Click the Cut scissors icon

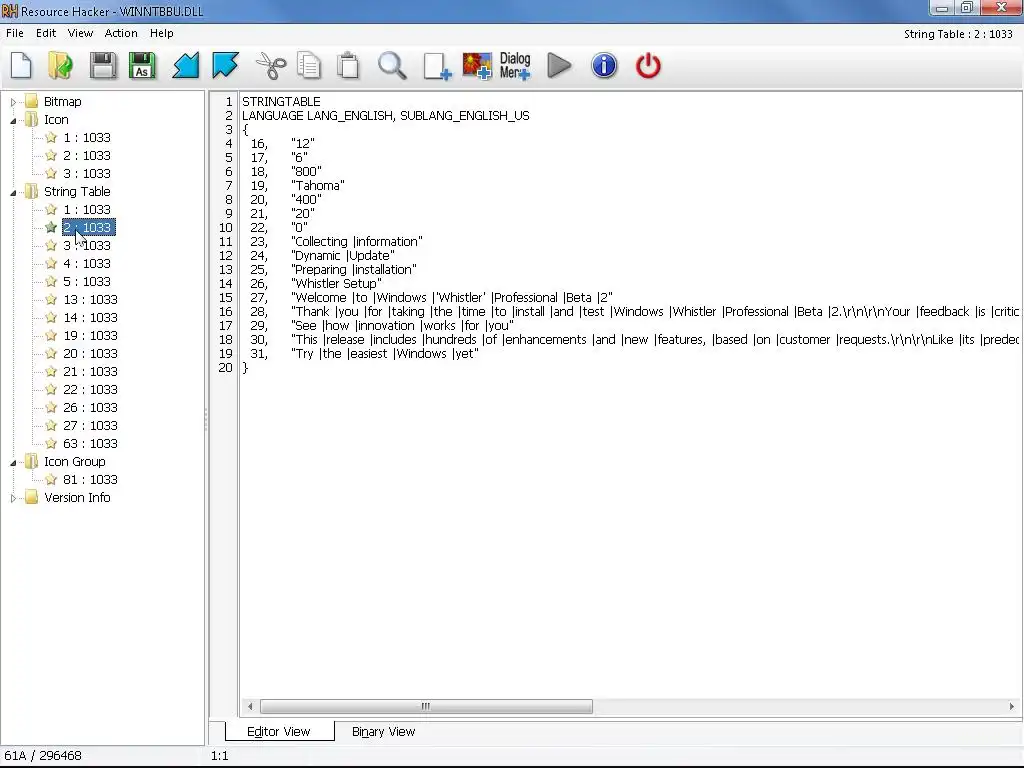tap(270, 66)
